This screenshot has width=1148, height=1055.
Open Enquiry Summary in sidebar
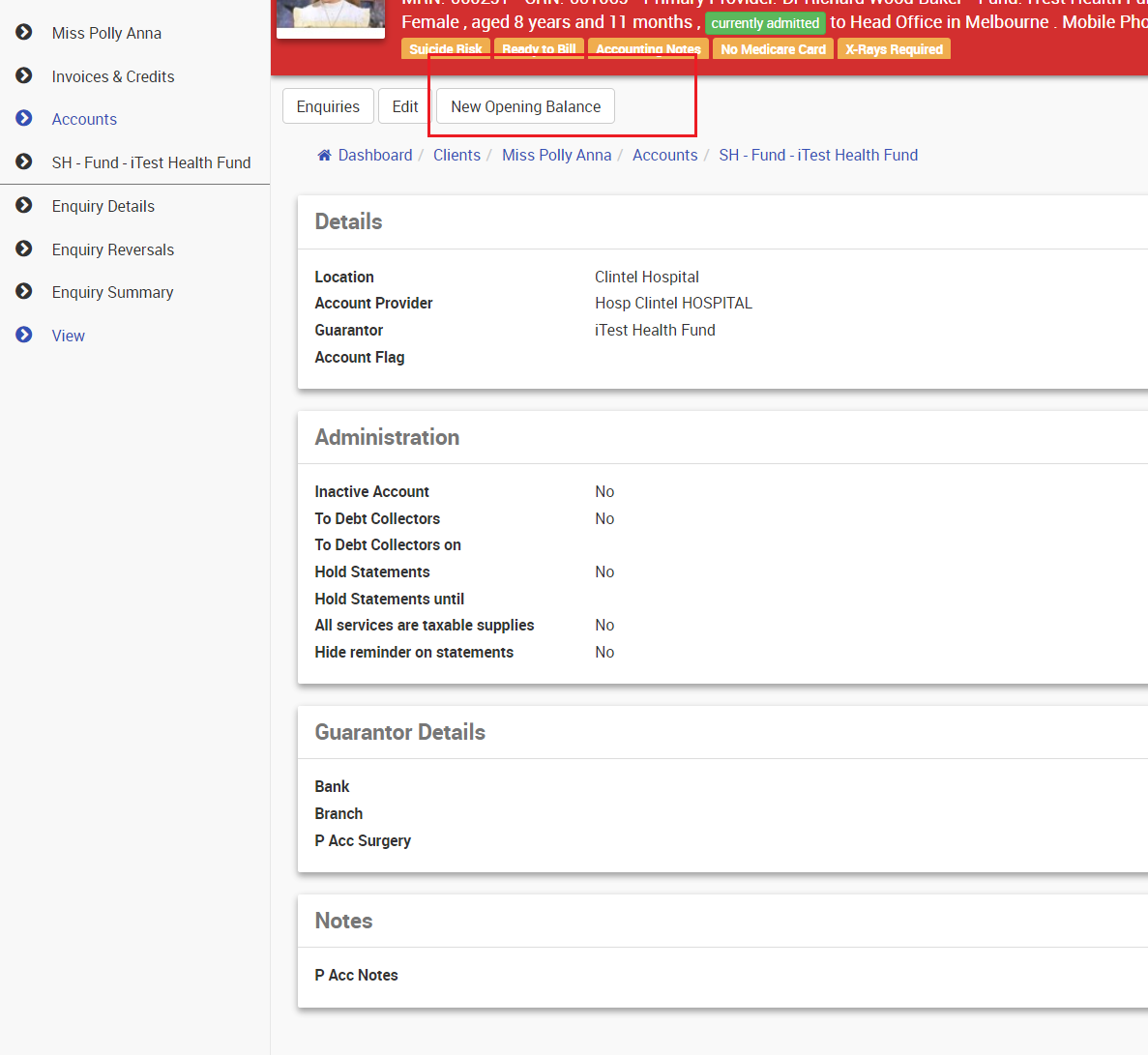(113, 292)
